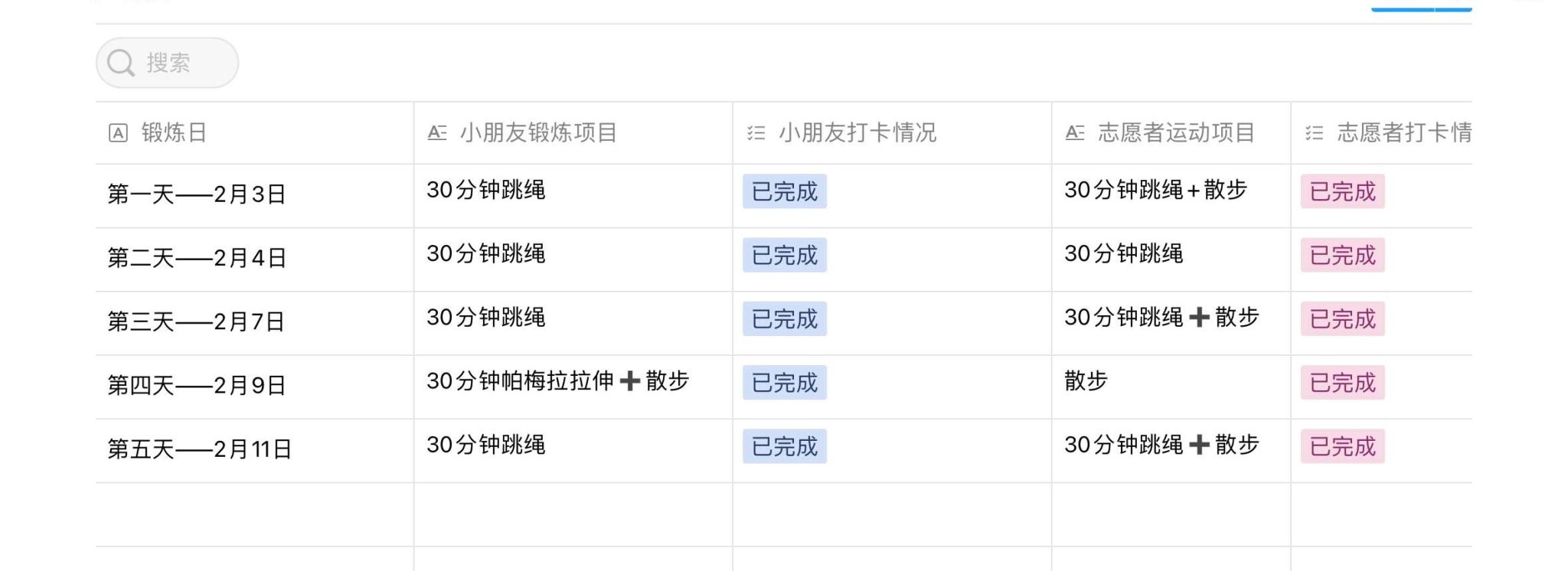The image size is (1568, 571).
Task: Select the 志愿者运动项目 column header label
Action: (1176, 133)
